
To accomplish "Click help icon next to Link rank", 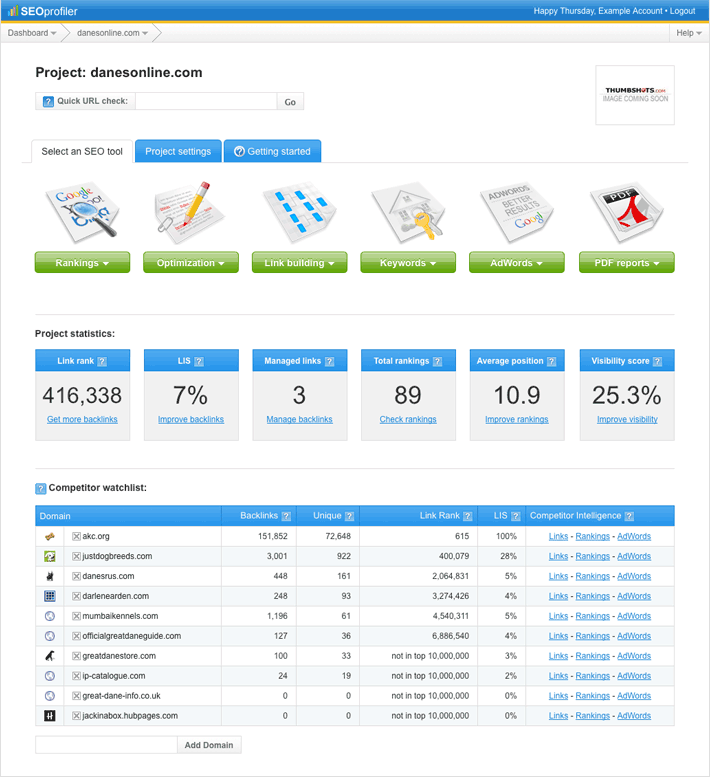I will point(102,361).
